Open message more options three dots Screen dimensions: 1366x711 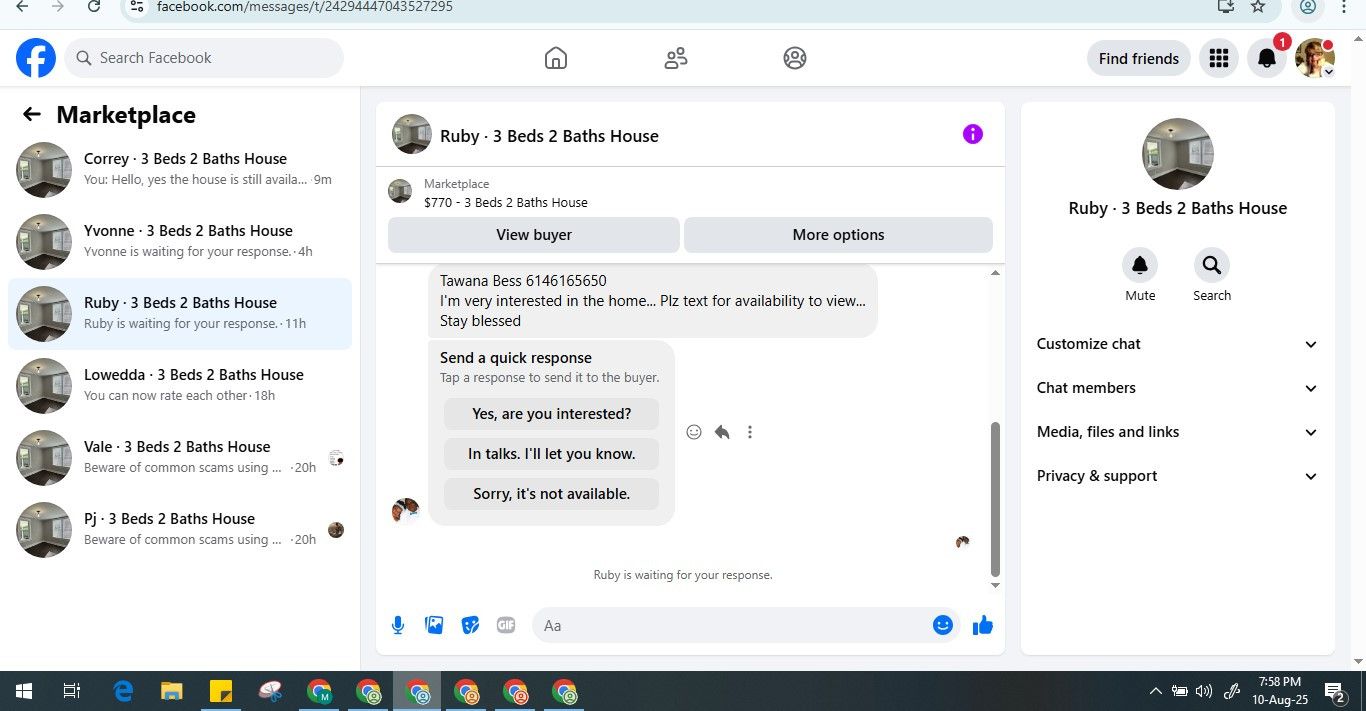click(750, 432)
